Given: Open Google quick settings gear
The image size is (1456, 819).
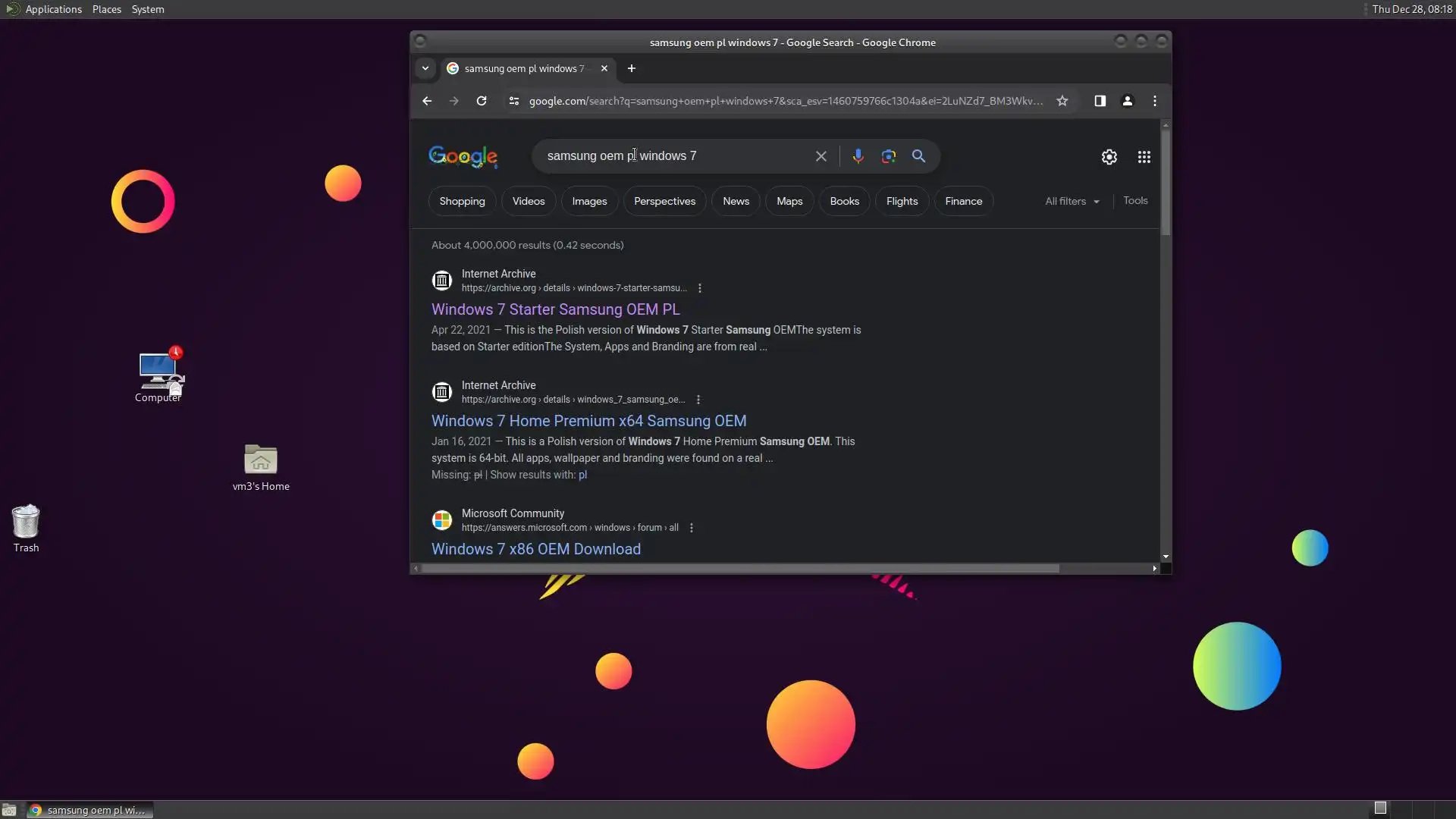Looking at the screenshot, I should pos(1109,157).
